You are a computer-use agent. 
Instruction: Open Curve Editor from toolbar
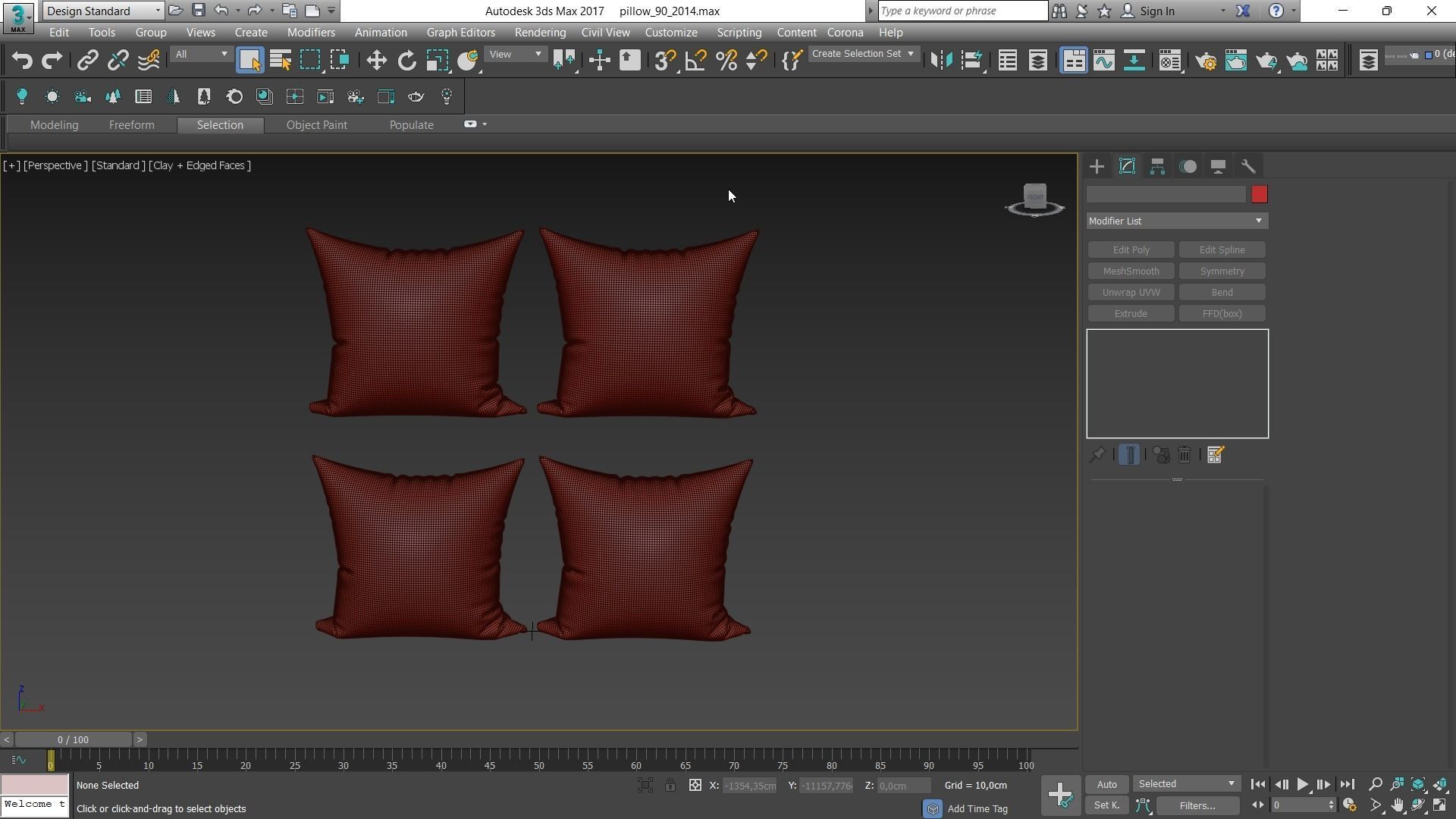[x=1104, y=61]
